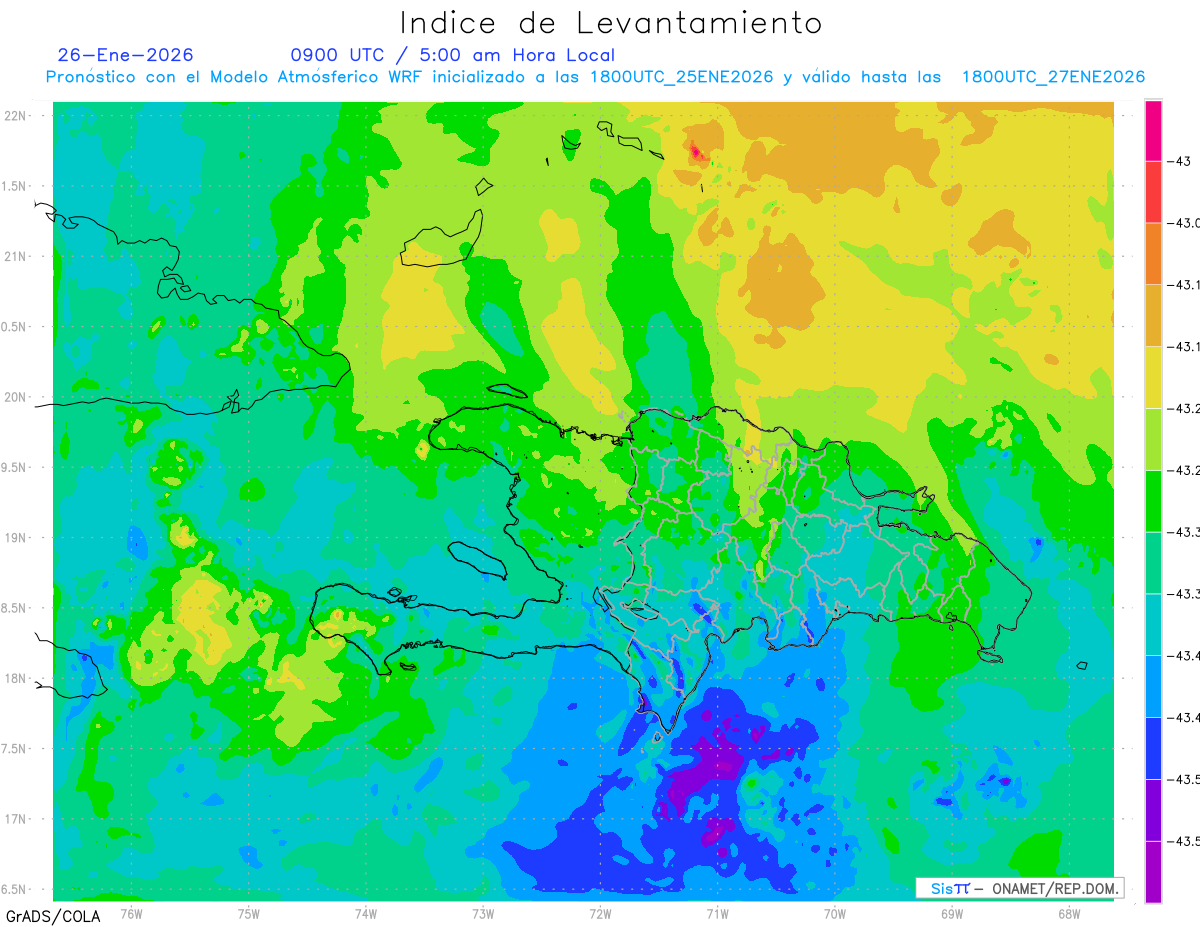
Task: Pick the pure green colorbar swatch
Action: coord(1153,501)
